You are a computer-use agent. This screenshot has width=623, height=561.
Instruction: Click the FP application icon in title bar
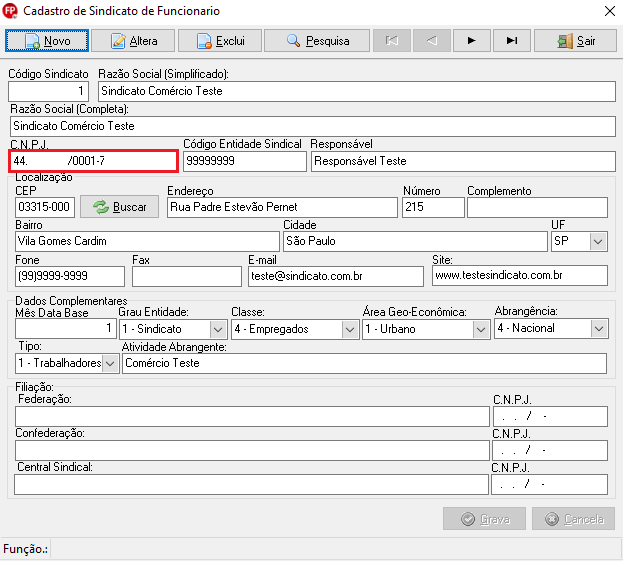coord(10,11)
